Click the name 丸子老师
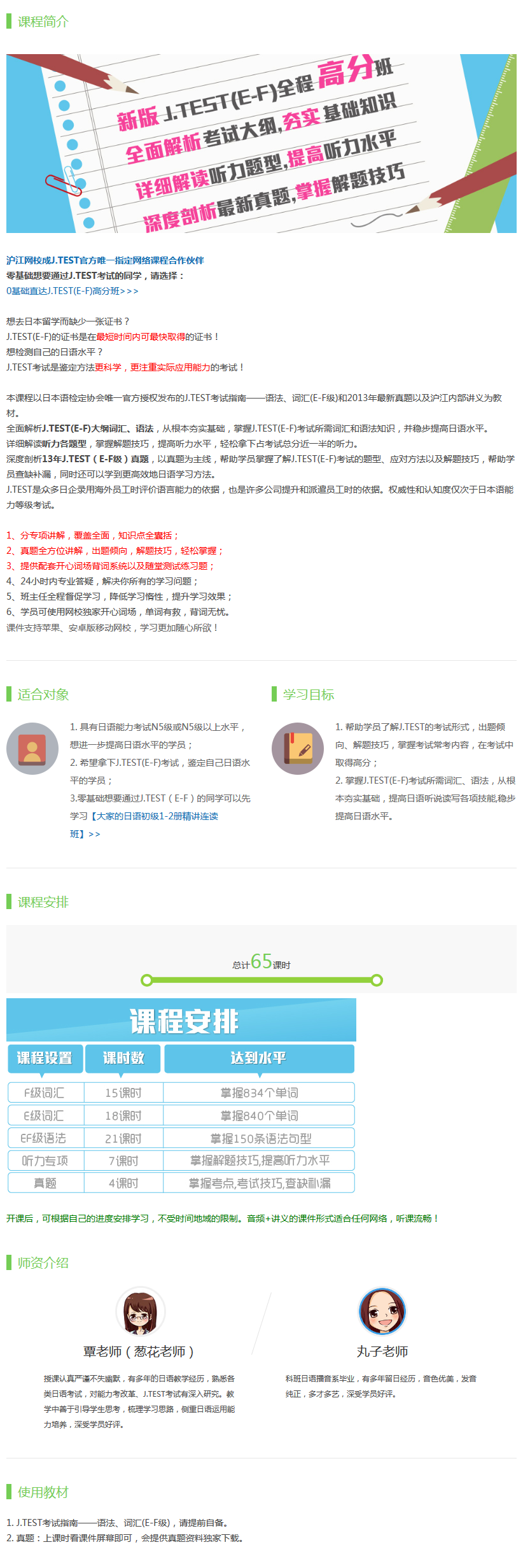This screenshot has width=523, height=1568. (382, 1352)
